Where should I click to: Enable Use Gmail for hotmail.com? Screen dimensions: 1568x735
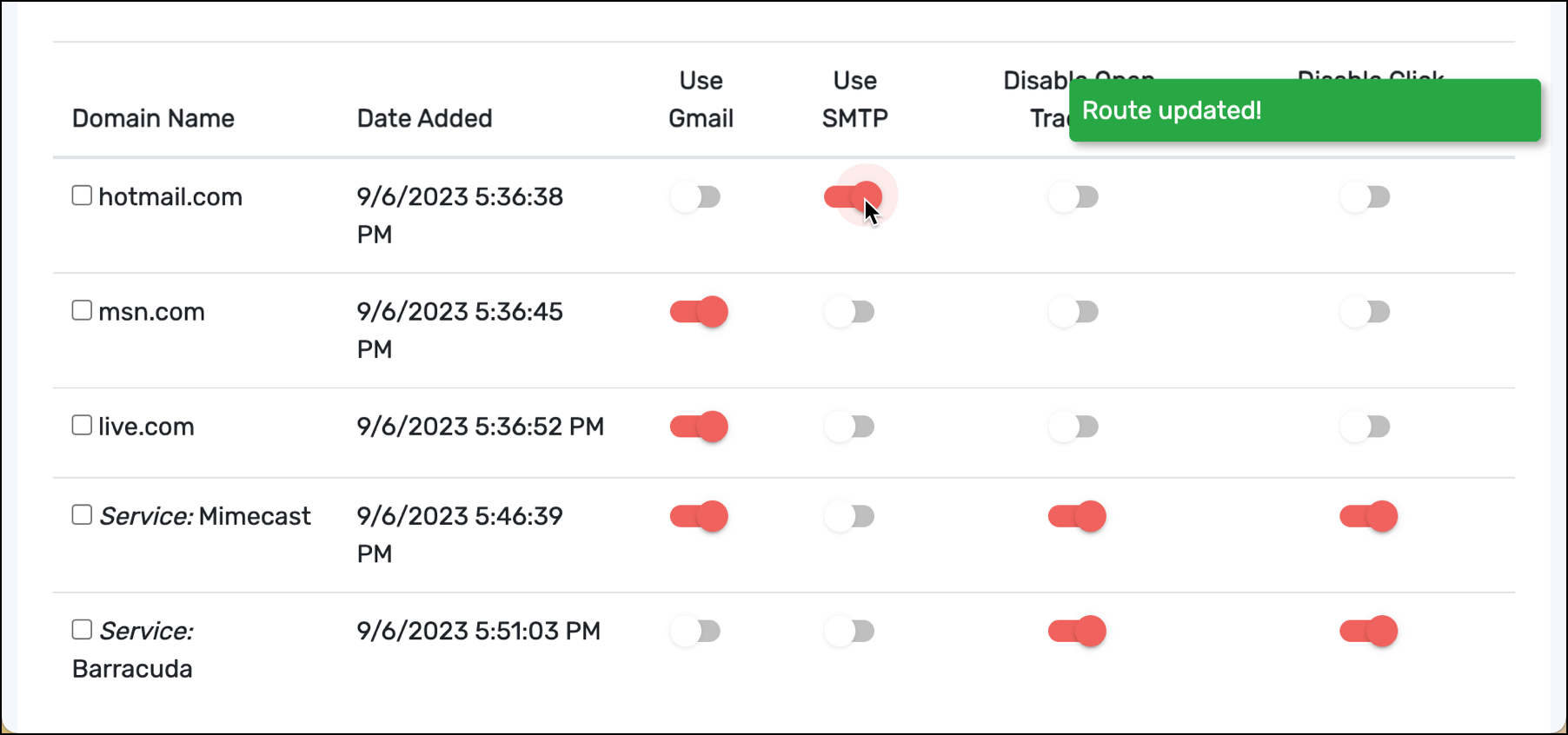pyautogui.click(x=696, y=197)
